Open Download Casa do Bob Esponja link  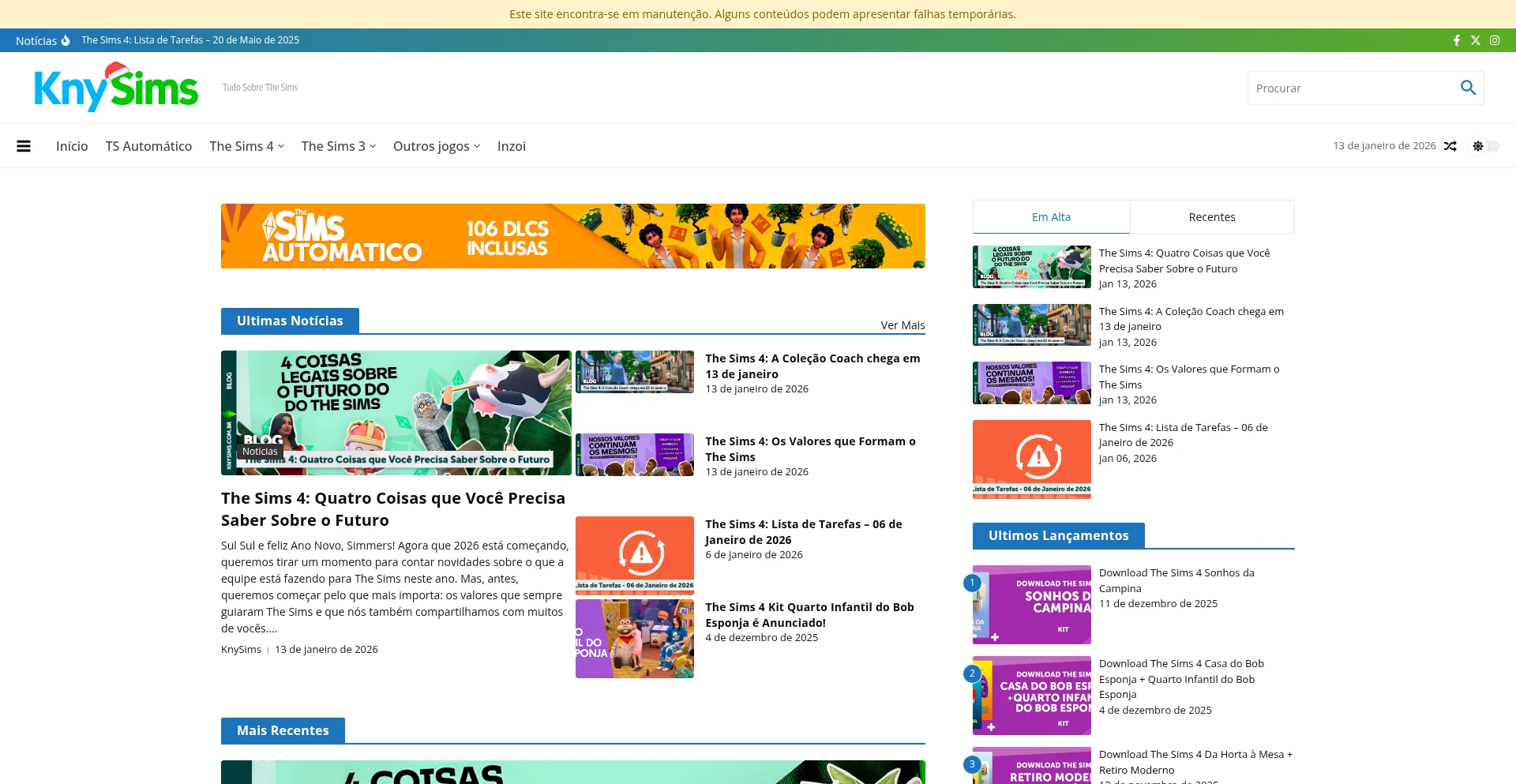click(x=1181, y=679)
